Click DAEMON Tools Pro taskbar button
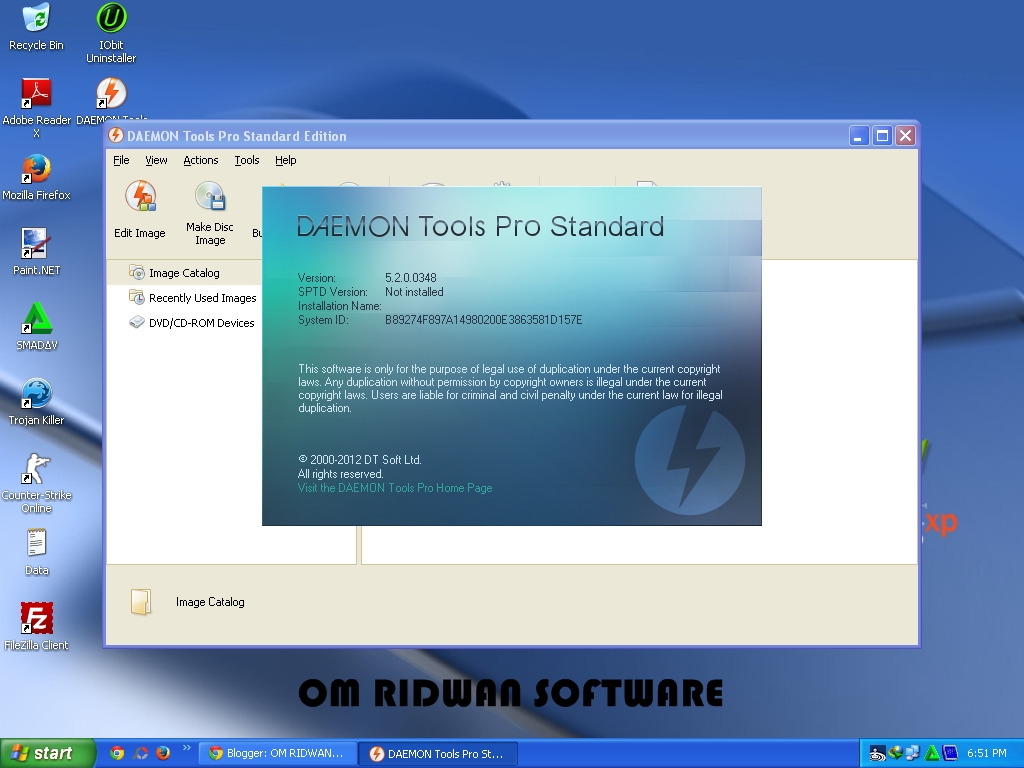Image resolution: width=1024 pixels, height=768 pixels. tap(438, 753)
